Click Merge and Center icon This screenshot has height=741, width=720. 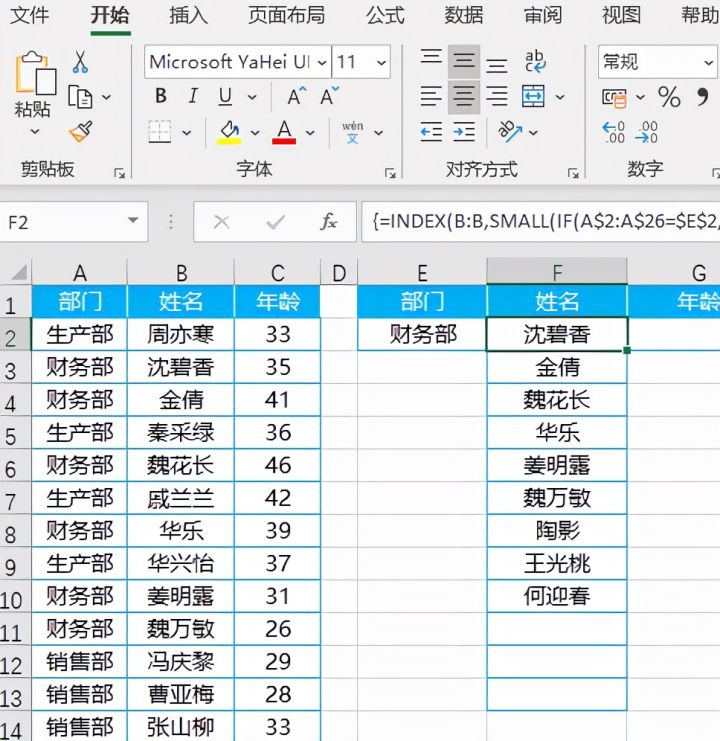pyautogui.click(x=533, y=96)
